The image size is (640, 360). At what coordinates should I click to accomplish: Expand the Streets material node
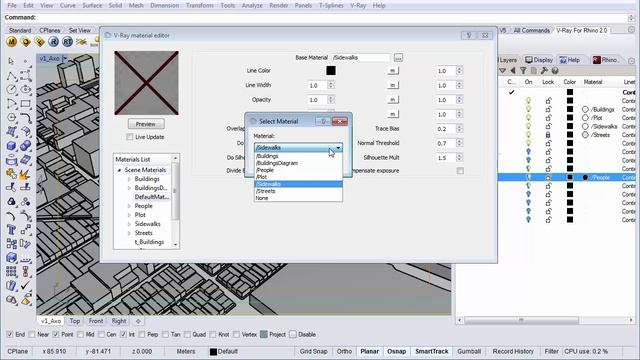[129, 233]
